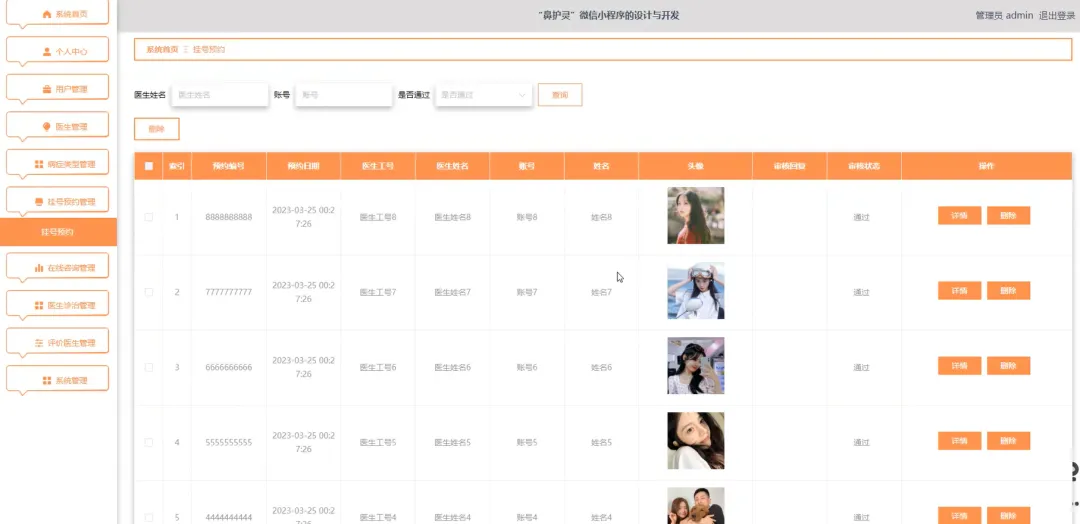Click the 预约编号 column header
Viewport: 1080px width, 524px height.
click(x=229, y=166)
